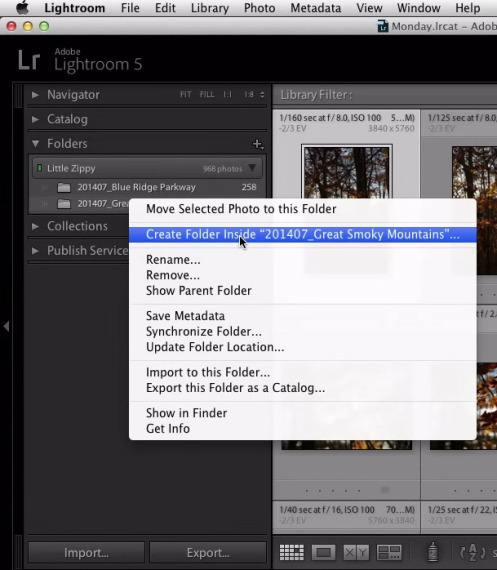497x570 pixels.
Task: Collapse the Little Zippy volume dropdown triangle
Action: click(252, 168)
